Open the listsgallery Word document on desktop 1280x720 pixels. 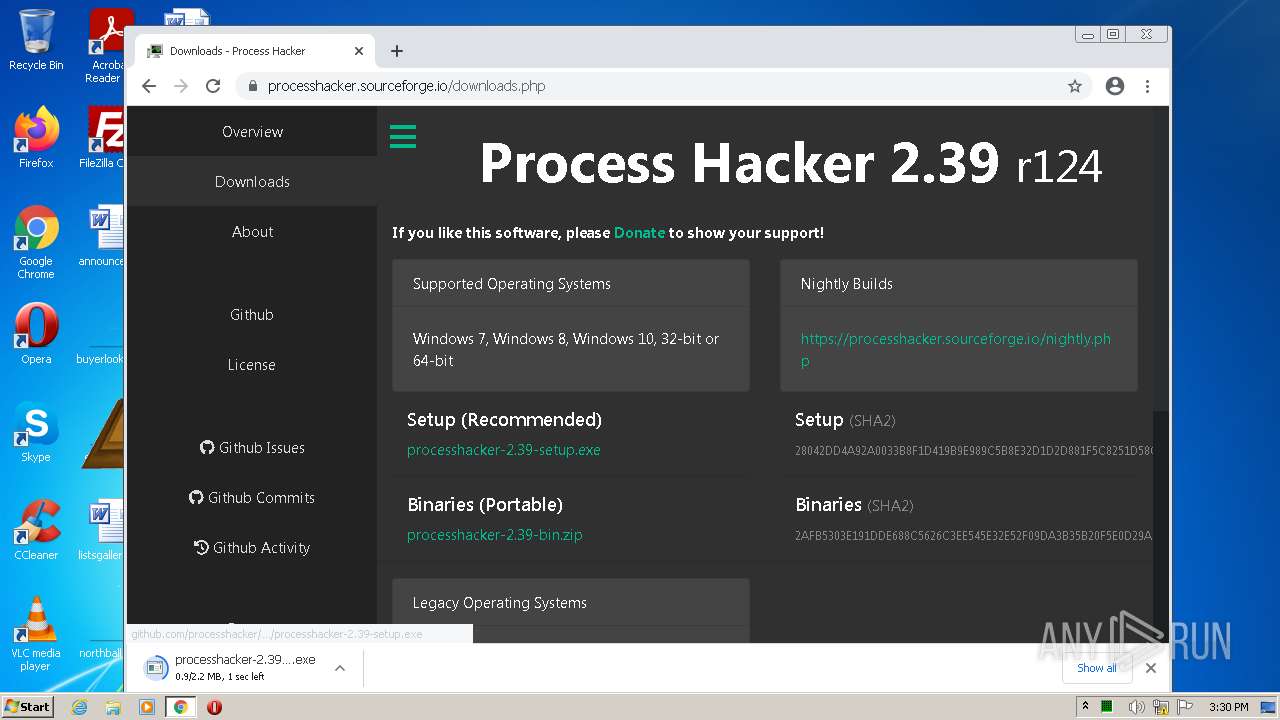102,530
